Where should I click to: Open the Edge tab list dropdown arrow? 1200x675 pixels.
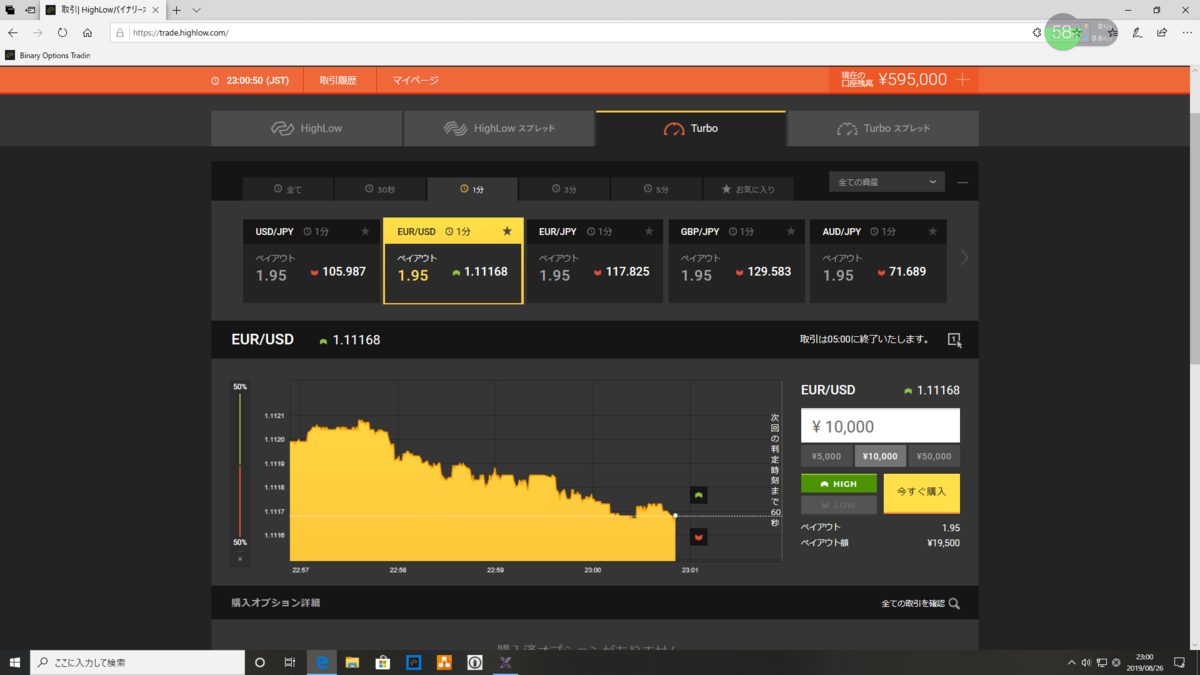[x=197, y=10]
